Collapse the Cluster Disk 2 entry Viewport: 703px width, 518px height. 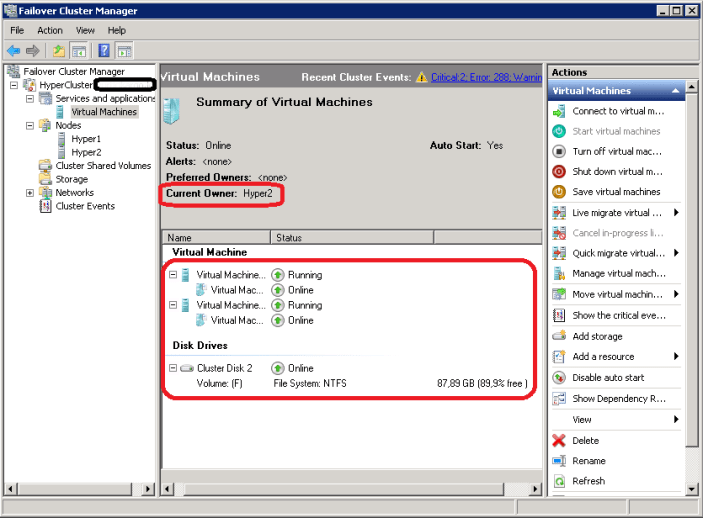[172, 368]
